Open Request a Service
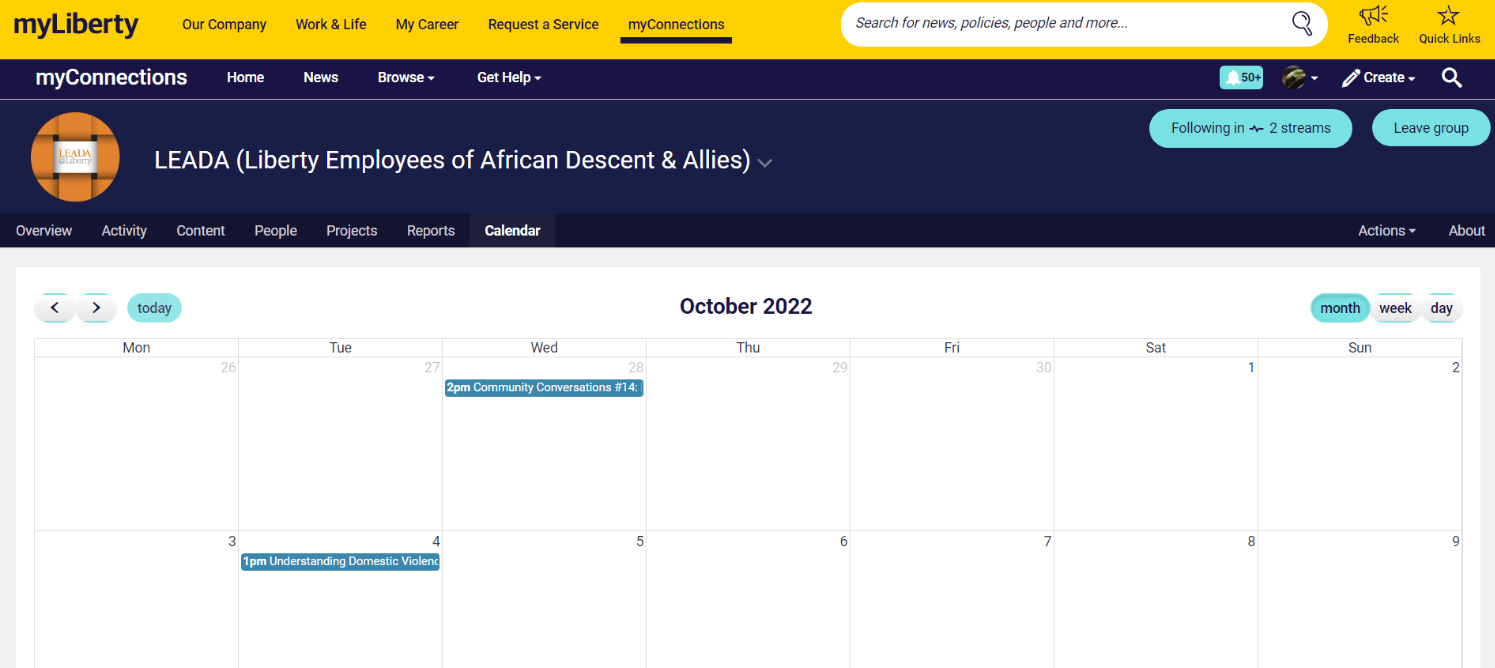 543,25
